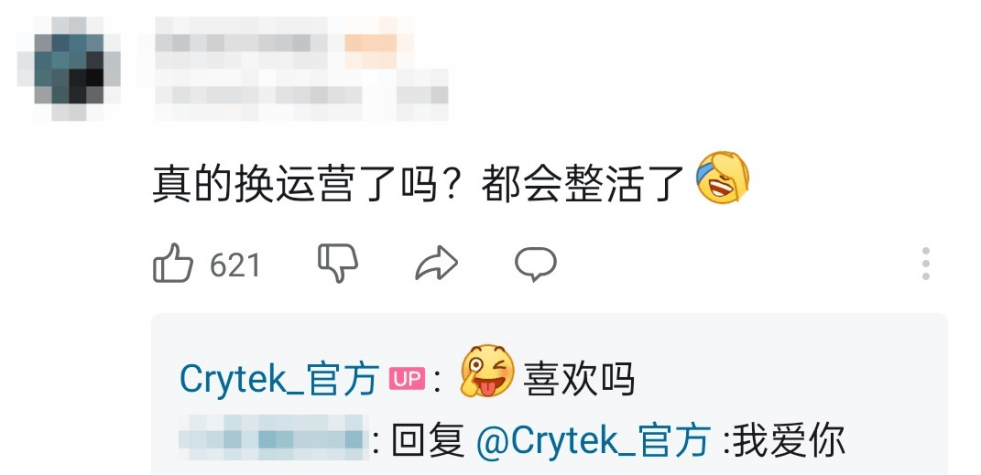Open the three-dot more options menu
Image resolution: width=981 pixels, height=475 pixels.
coord(926,263)
